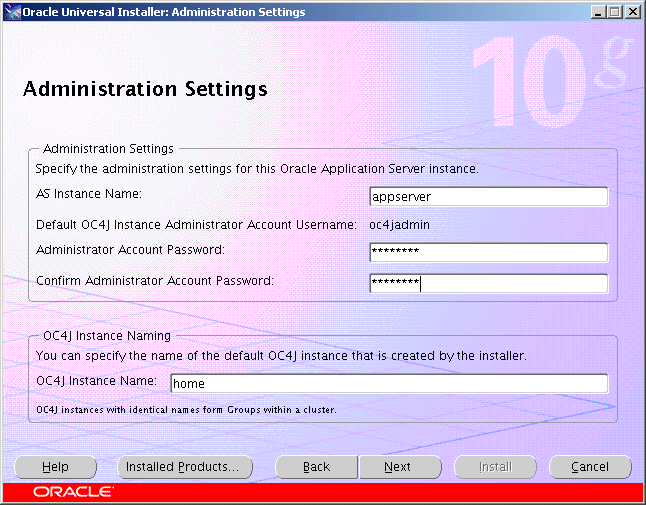Click the 'AS Instance Name:' label

click(89, 194)
